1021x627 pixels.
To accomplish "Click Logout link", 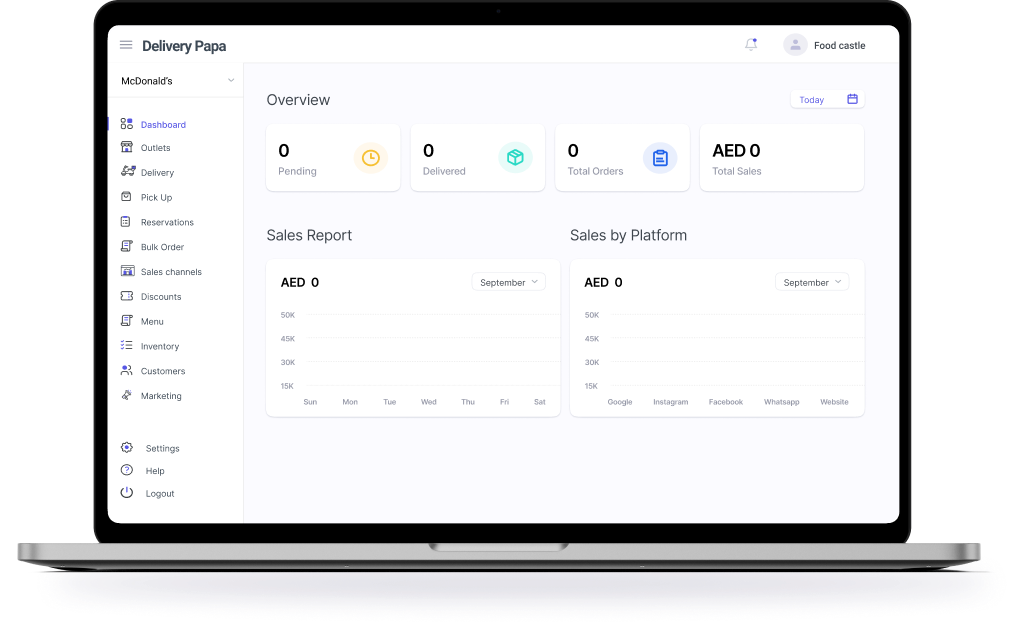I will click(x=160, y=494).
